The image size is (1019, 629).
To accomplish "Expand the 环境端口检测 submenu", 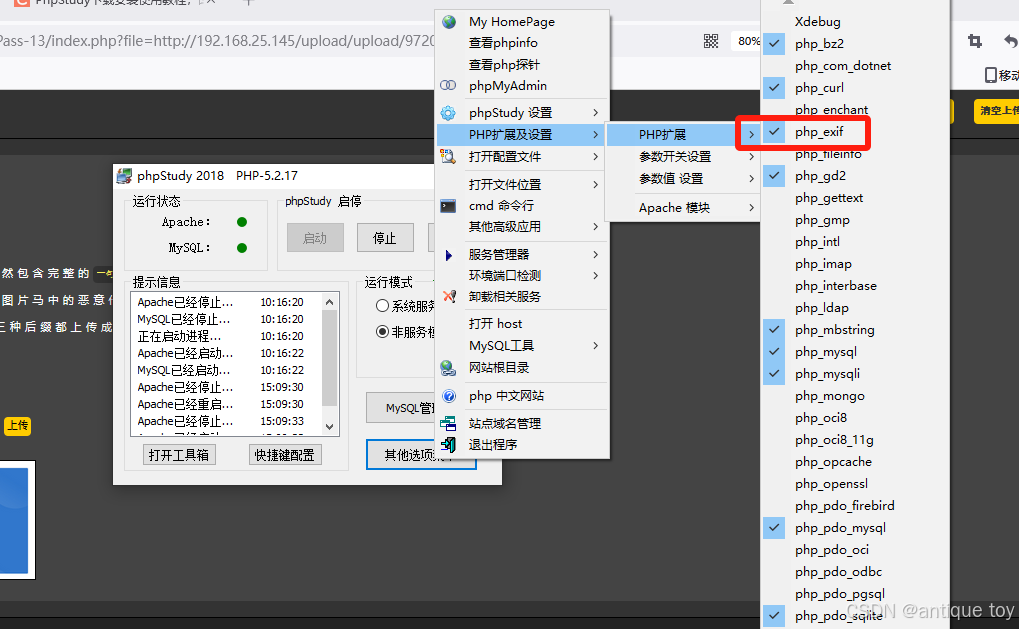I will tap(522, 276).
